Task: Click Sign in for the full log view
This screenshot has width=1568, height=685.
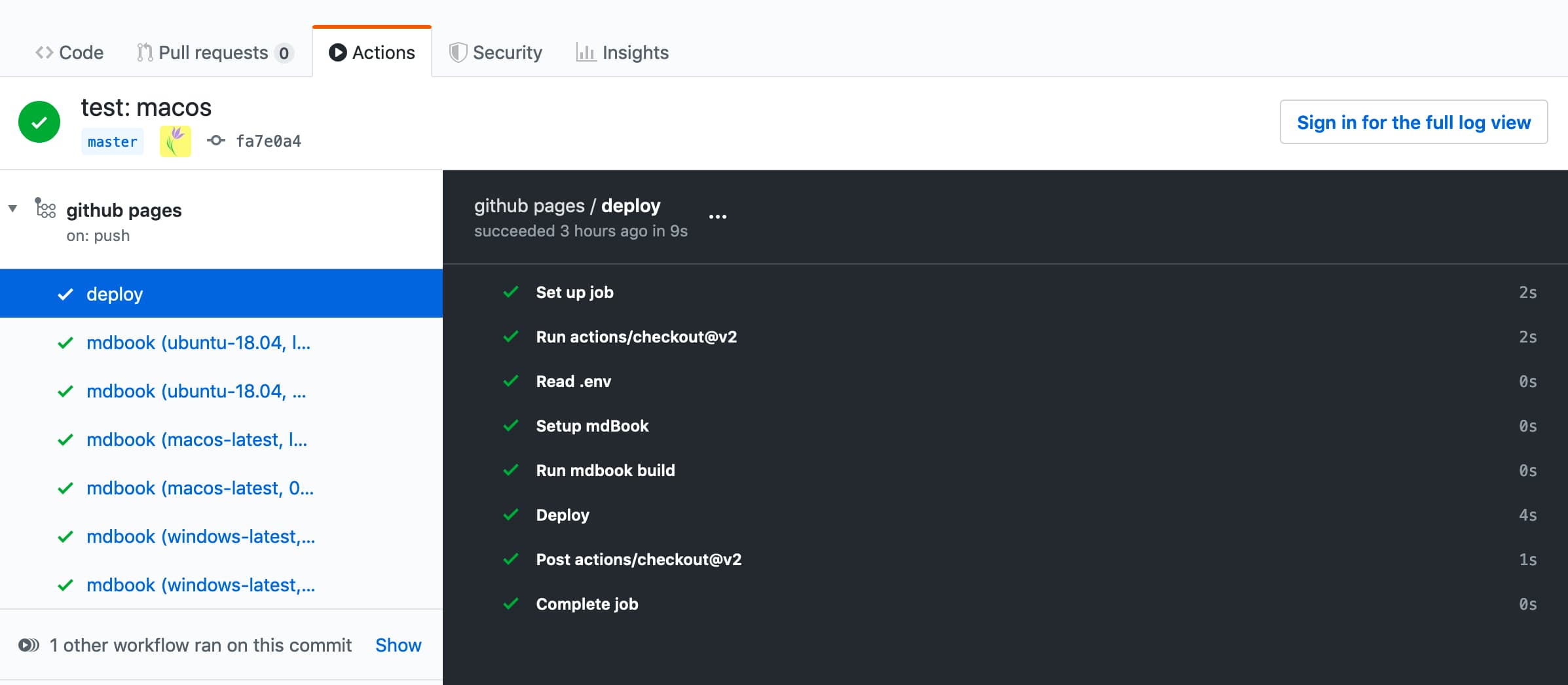Action: pos(1413,122)
